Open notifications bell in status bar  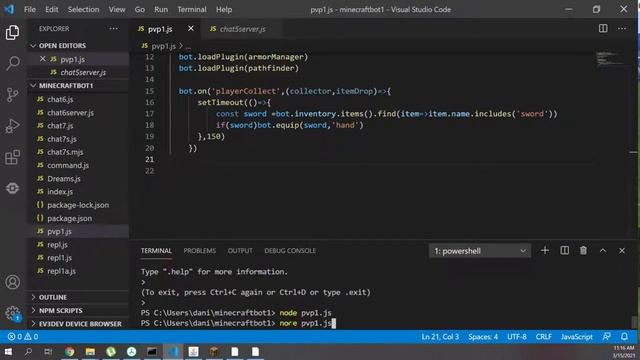pyautogui.click(x=624, y=337)
